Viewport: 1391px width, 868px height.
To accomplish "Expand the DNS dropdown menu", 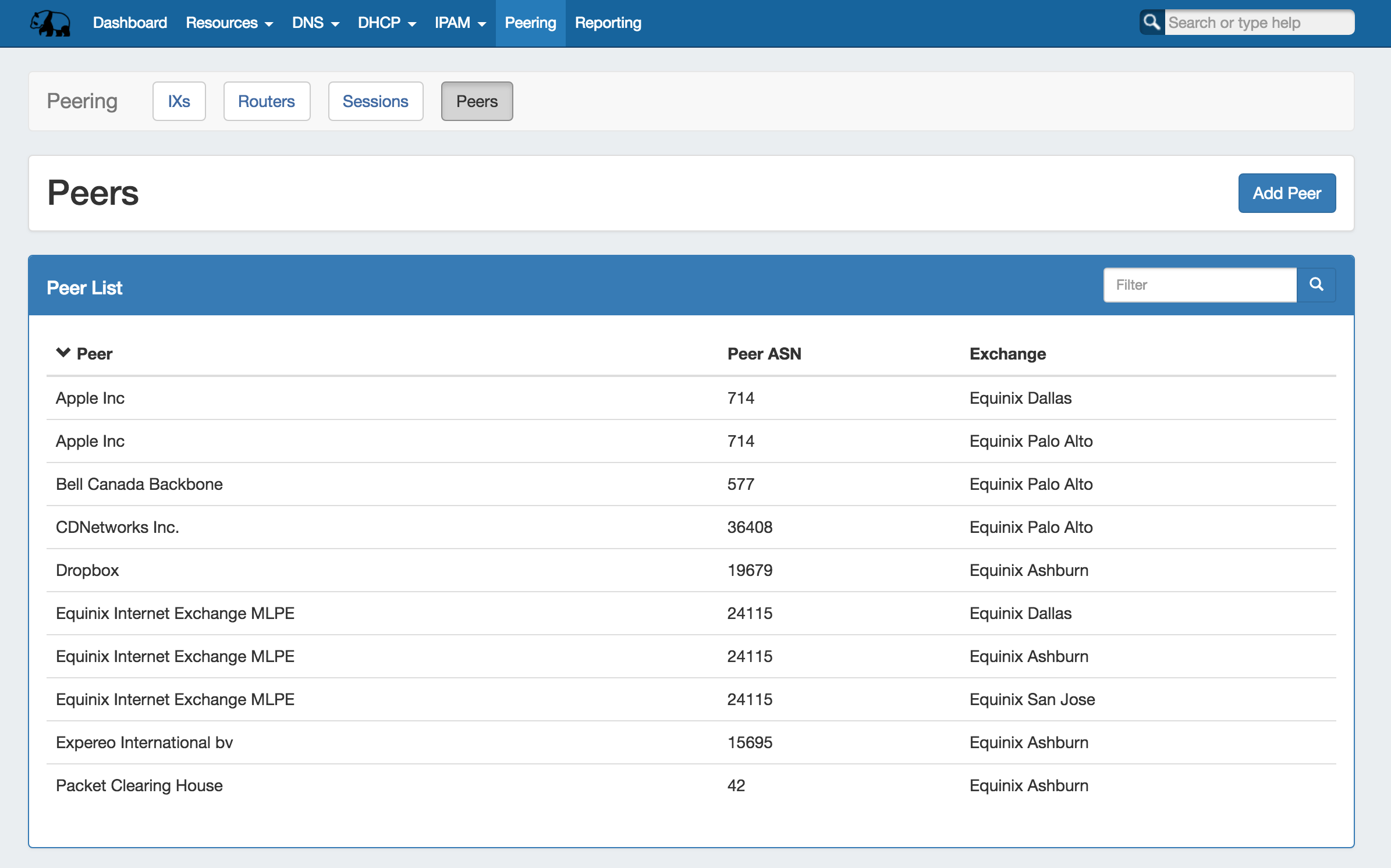I will click(315, 23).
